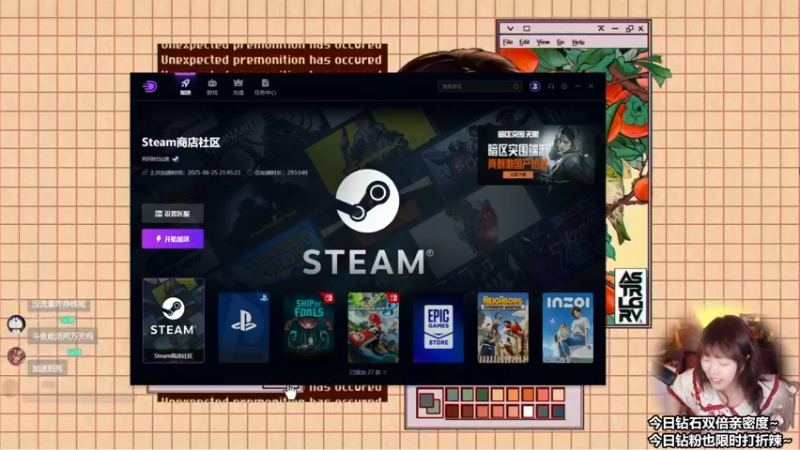Open the user avatar profile
The image size is (800, 450).
(x=535, y=86)
